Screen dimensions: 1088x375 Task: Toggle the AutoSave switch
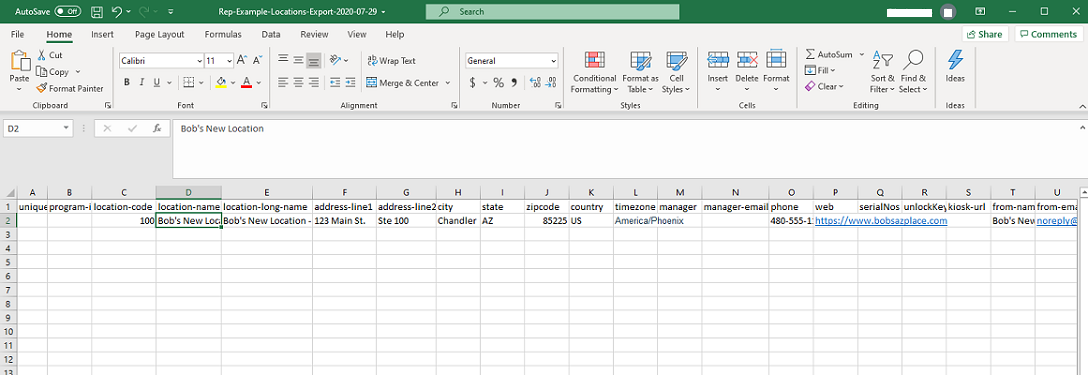(67, 12)
